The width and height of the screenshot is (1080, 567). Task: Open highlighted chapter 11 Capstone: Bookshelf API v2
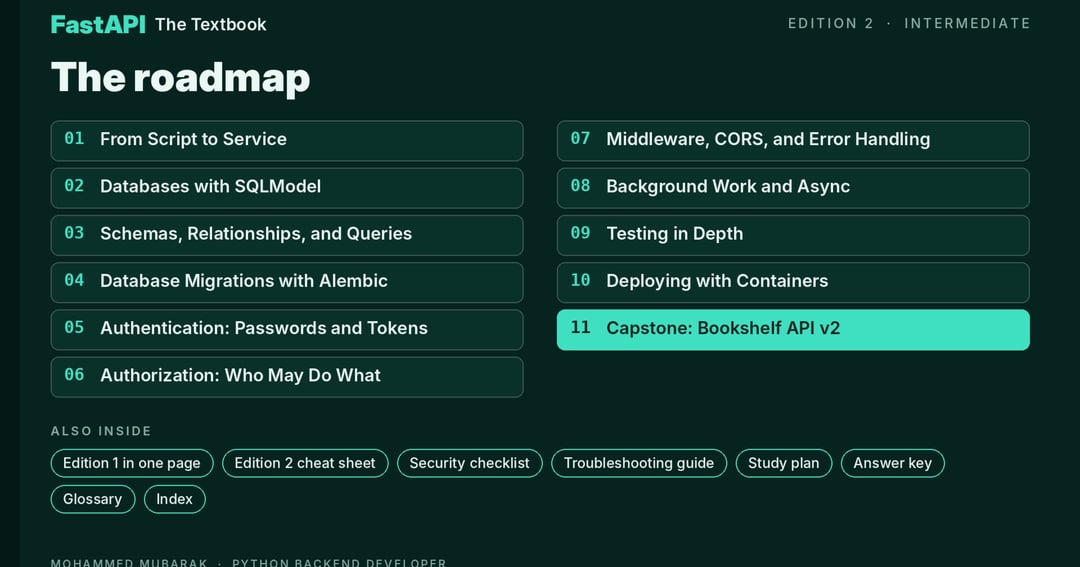tap(793, 329)
